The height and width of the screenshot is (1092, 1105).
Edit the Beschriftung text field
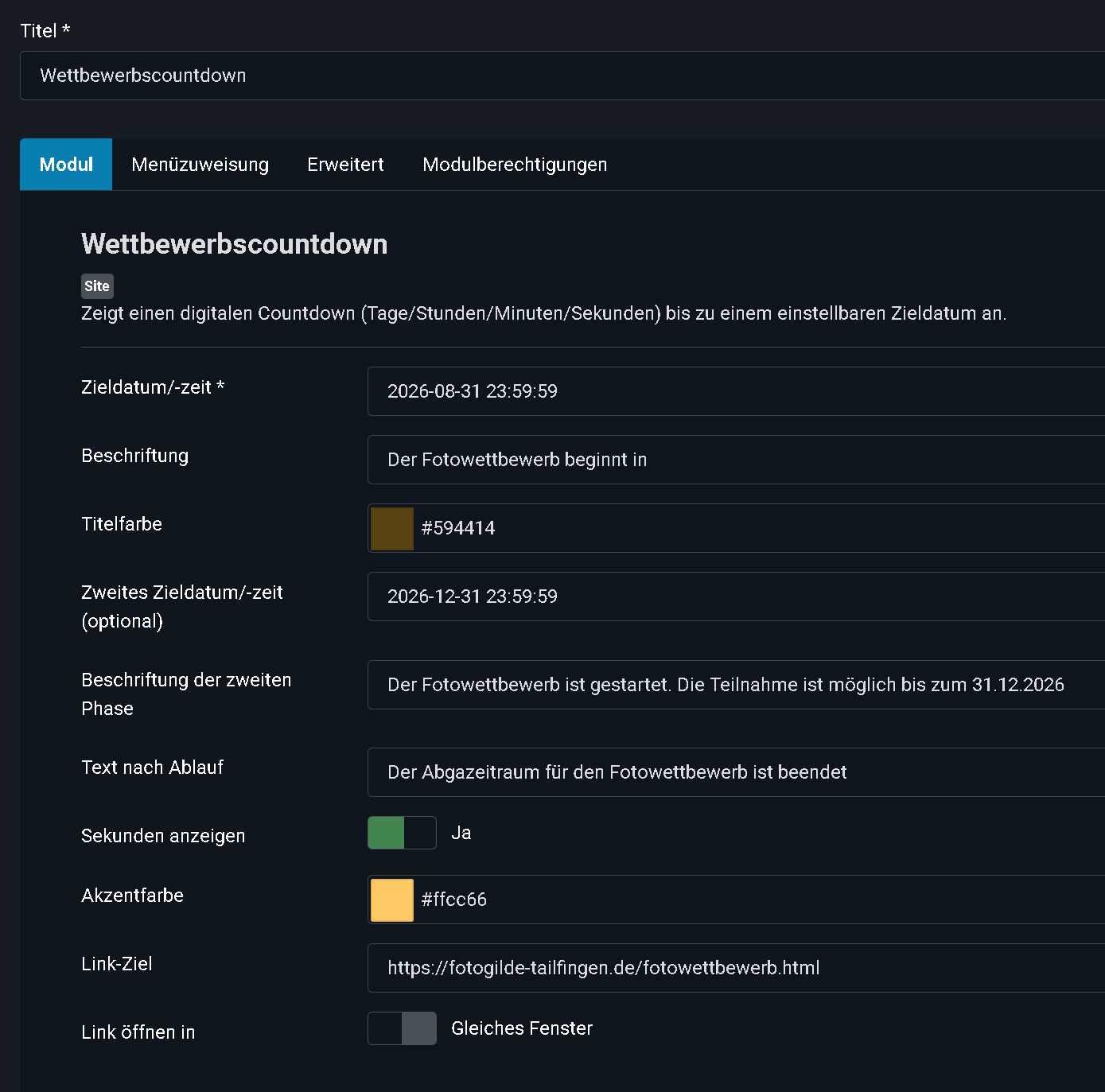tap(736, 460)
